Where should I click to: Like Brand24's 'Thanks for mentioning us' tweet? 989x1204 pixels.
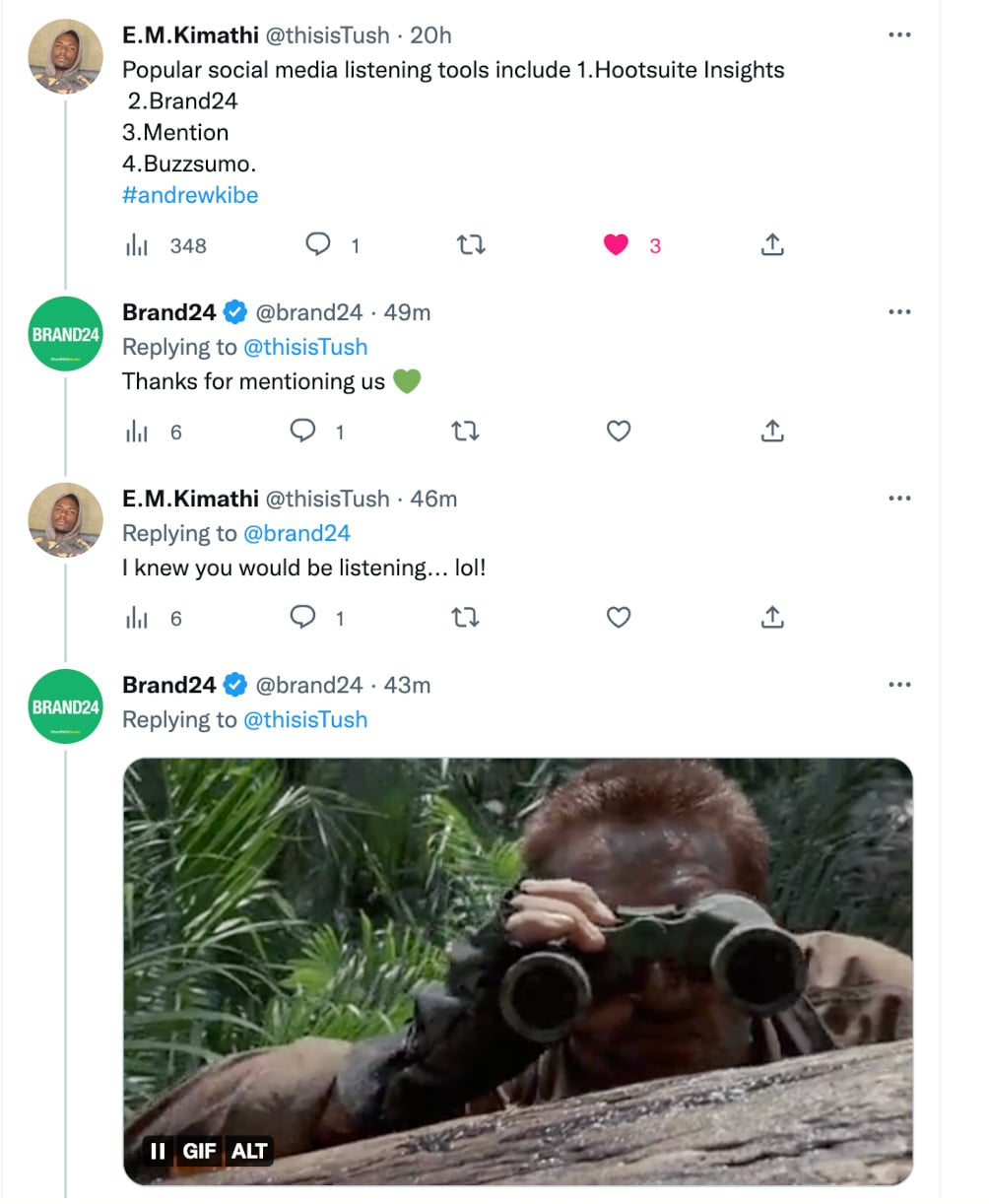click(x=618, y=432)
